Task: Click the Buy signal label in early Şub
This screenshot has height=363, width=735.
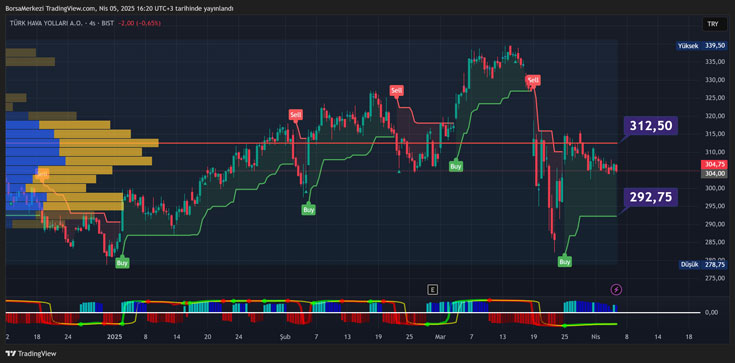Action: pyautogui.click(x=308, y=210)
